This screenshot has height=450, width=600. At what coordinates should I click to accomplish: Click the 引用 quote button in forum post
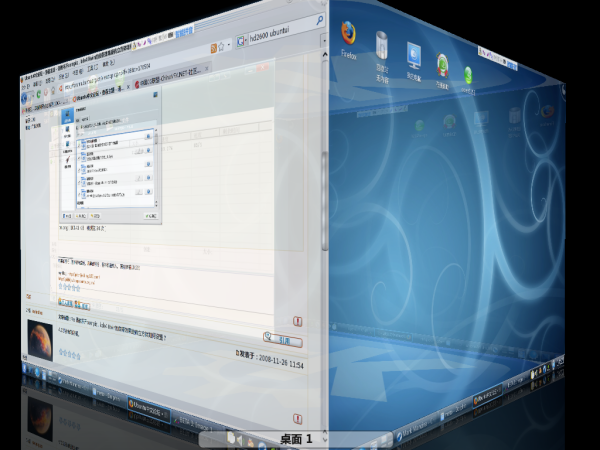coord(283,339)
